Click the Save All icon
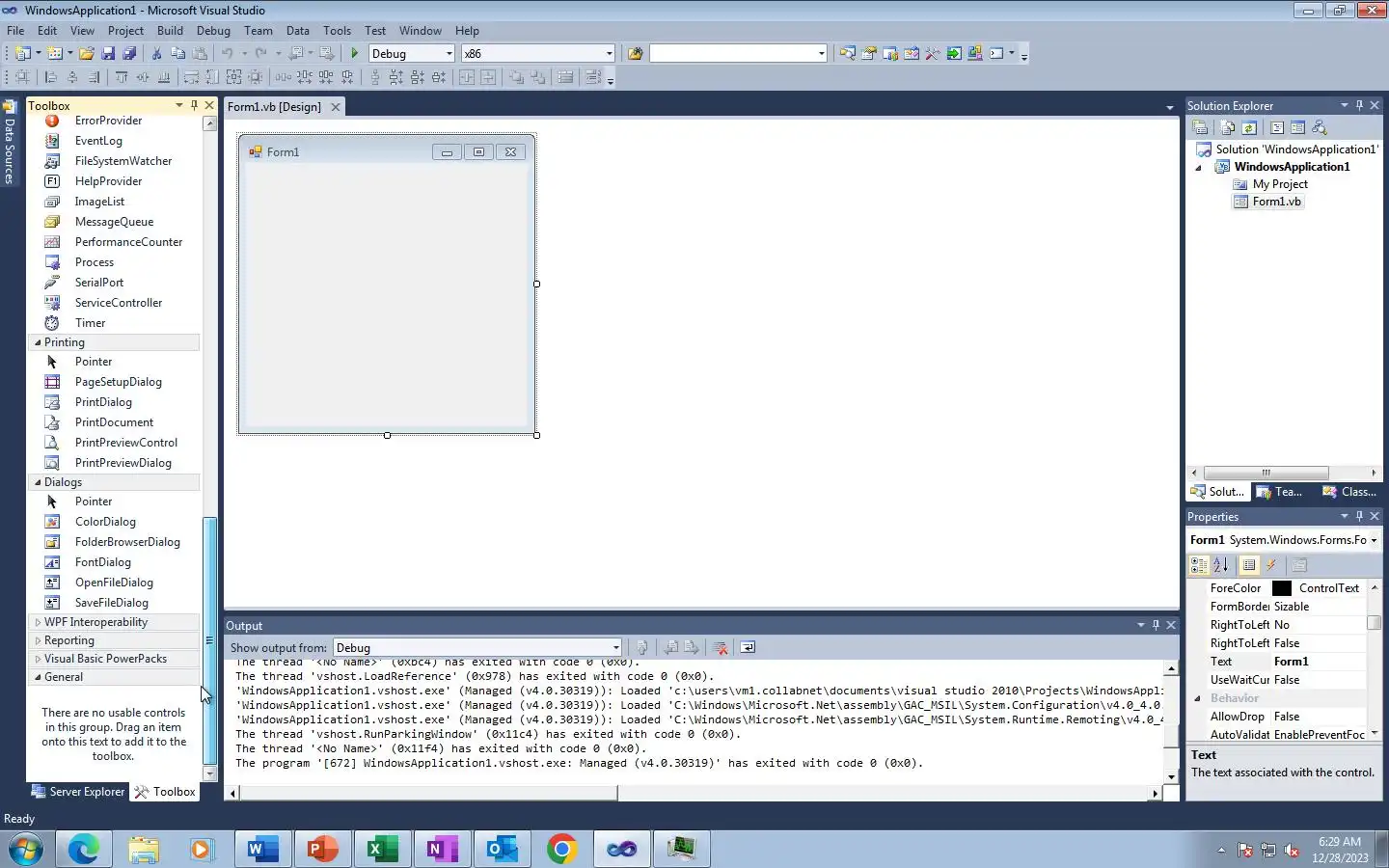1389x868 pixels. click(129, 54)
